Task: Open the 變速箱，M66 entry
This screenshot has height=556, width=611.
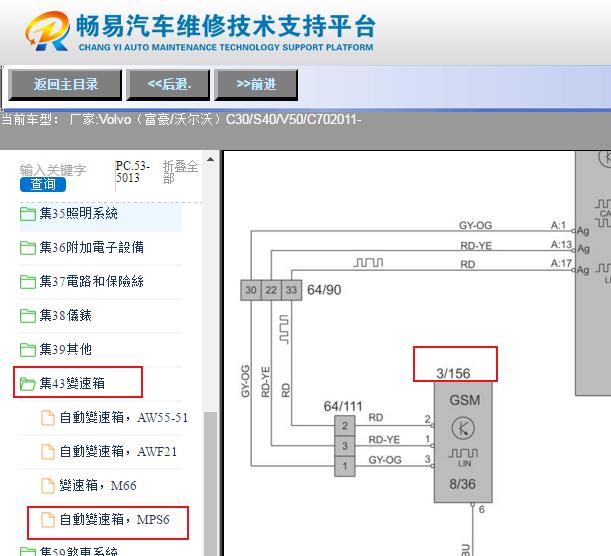Action: [x=98, y=485]
